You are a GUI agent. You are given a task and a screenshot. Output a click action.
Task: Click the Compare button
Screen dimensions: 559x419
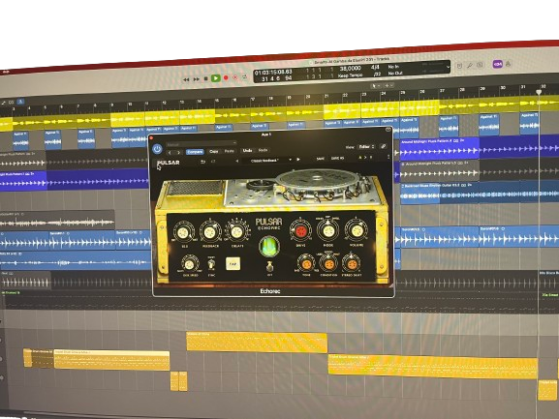click(195, 152)
